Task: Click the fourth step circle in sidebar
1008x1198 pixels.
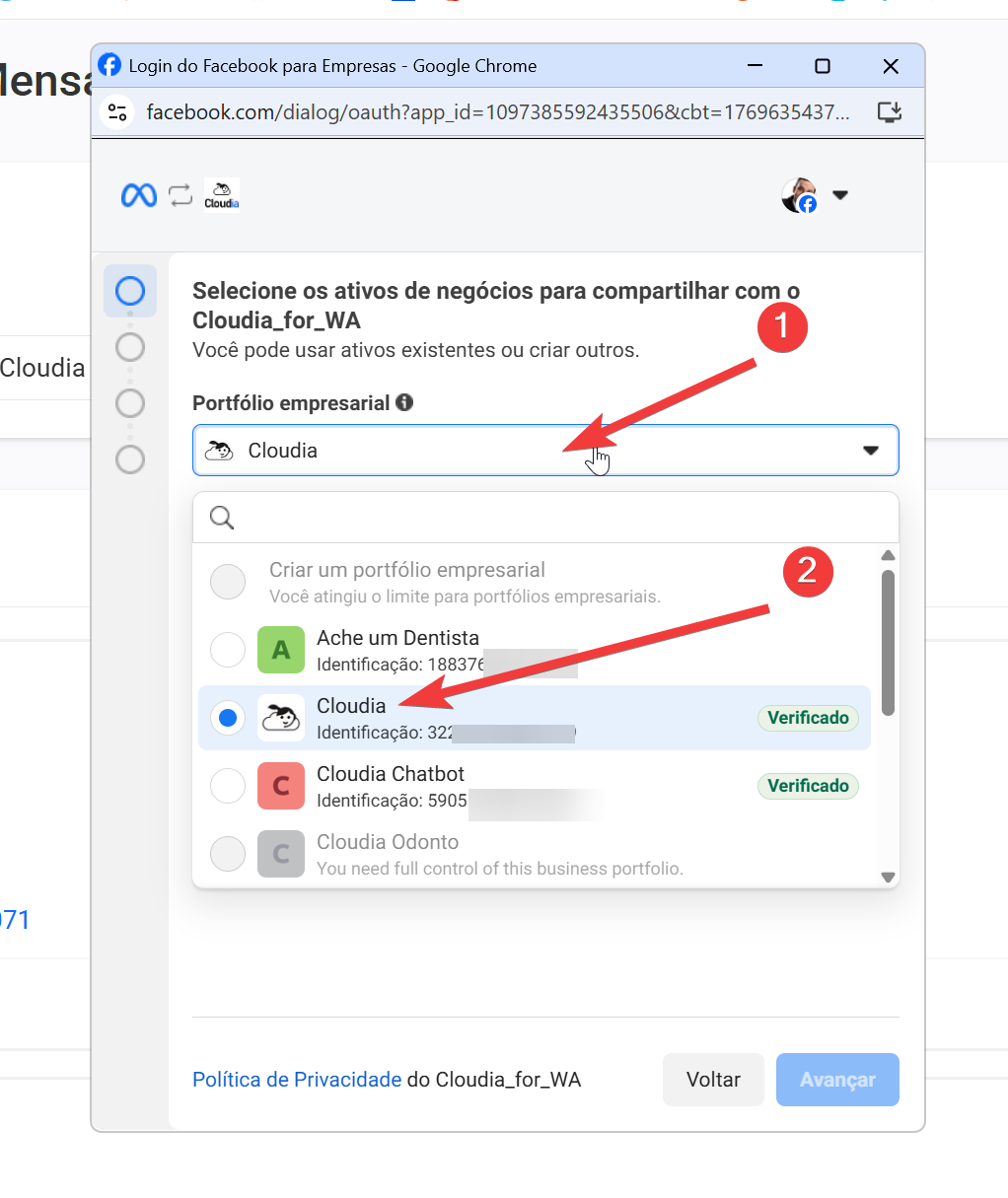Action: pyautogui.click(x=130, y=459)
